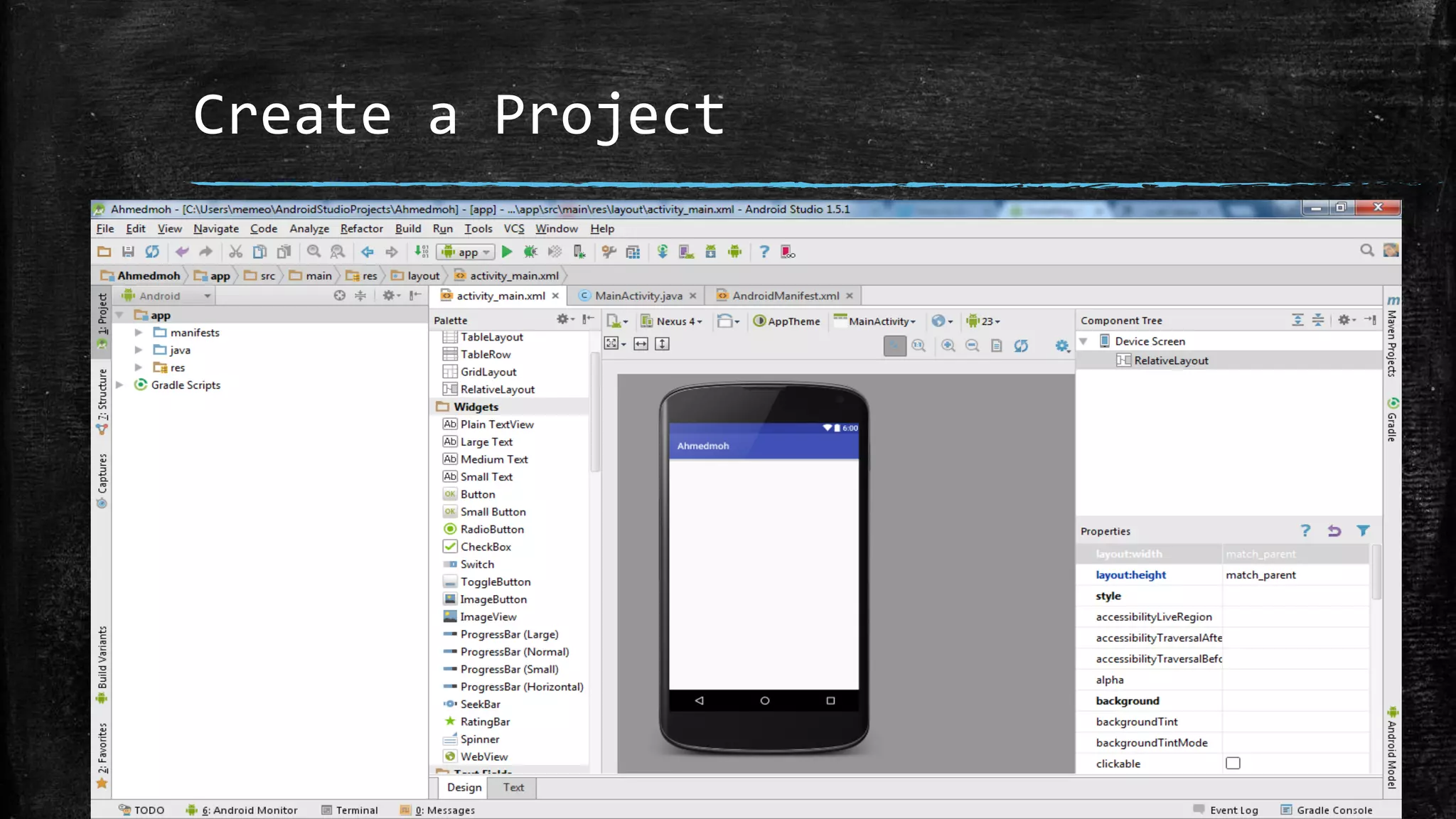Expand the java folder node
The height and width of the screenshot is (819, 1456).
[139, 350]
